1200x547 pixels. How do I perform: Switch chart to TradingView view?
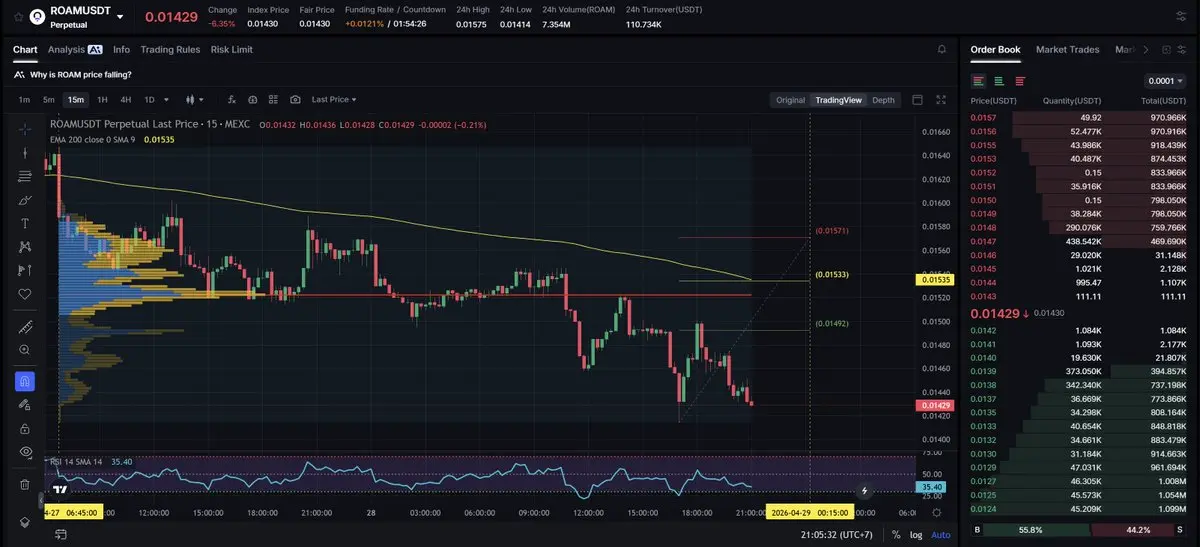click(x=838, y=100)
